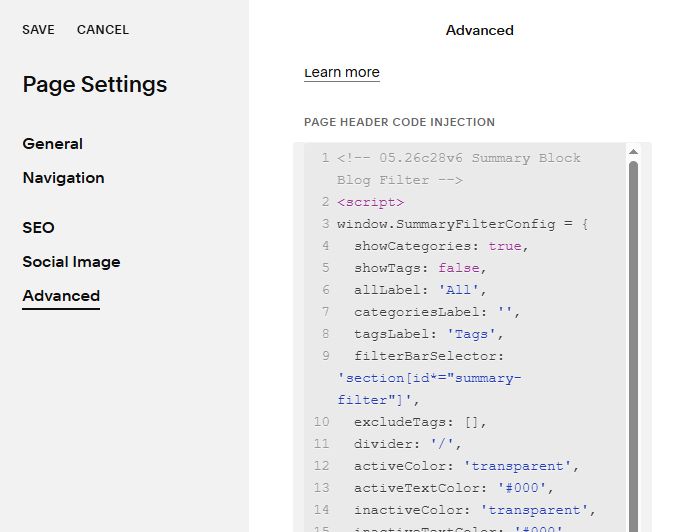
Task: Click the activeColor: 'transparent' line
Action: (466, 466)
